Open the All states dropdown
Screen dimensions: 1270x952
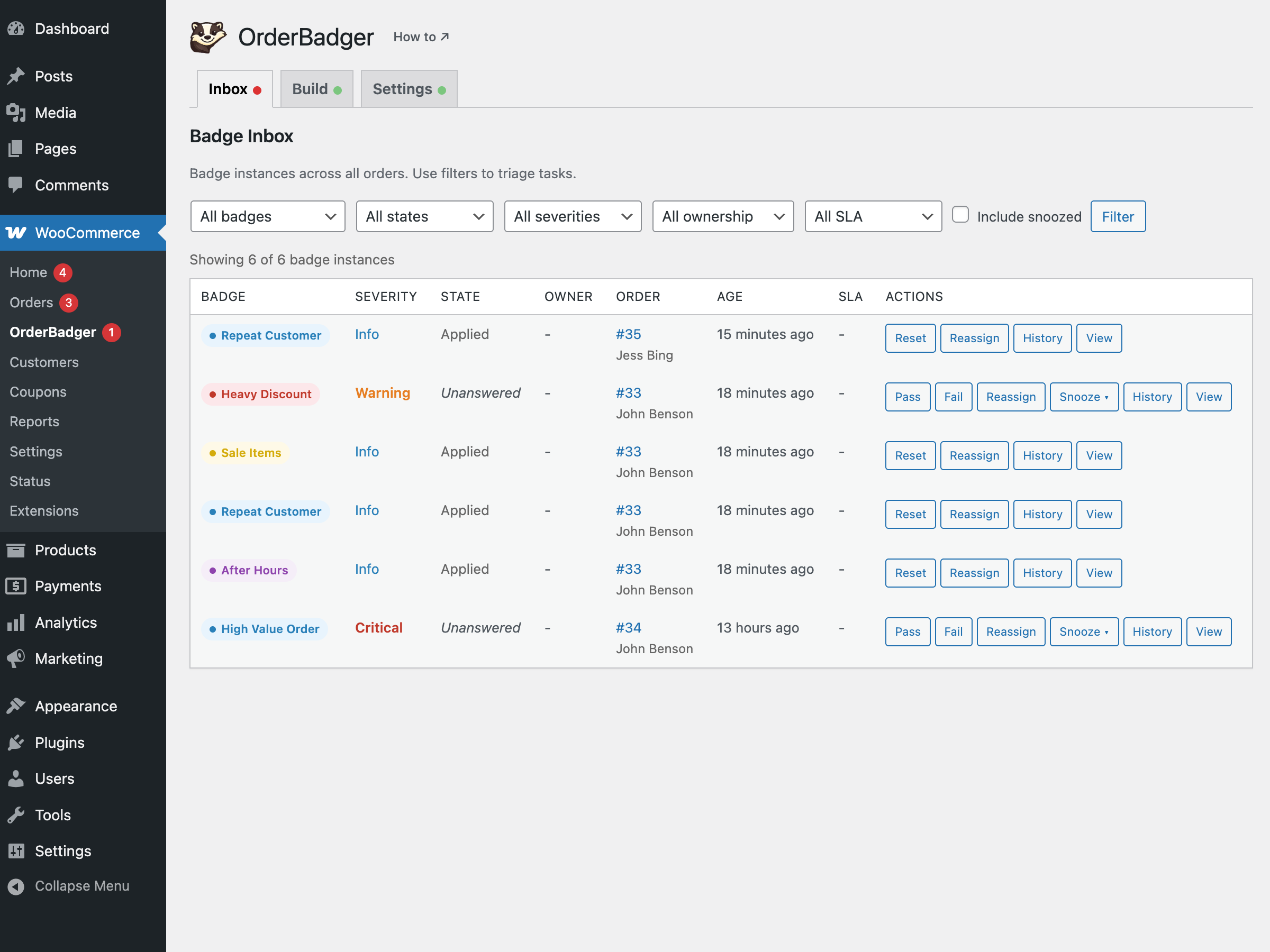coord(424,216)
